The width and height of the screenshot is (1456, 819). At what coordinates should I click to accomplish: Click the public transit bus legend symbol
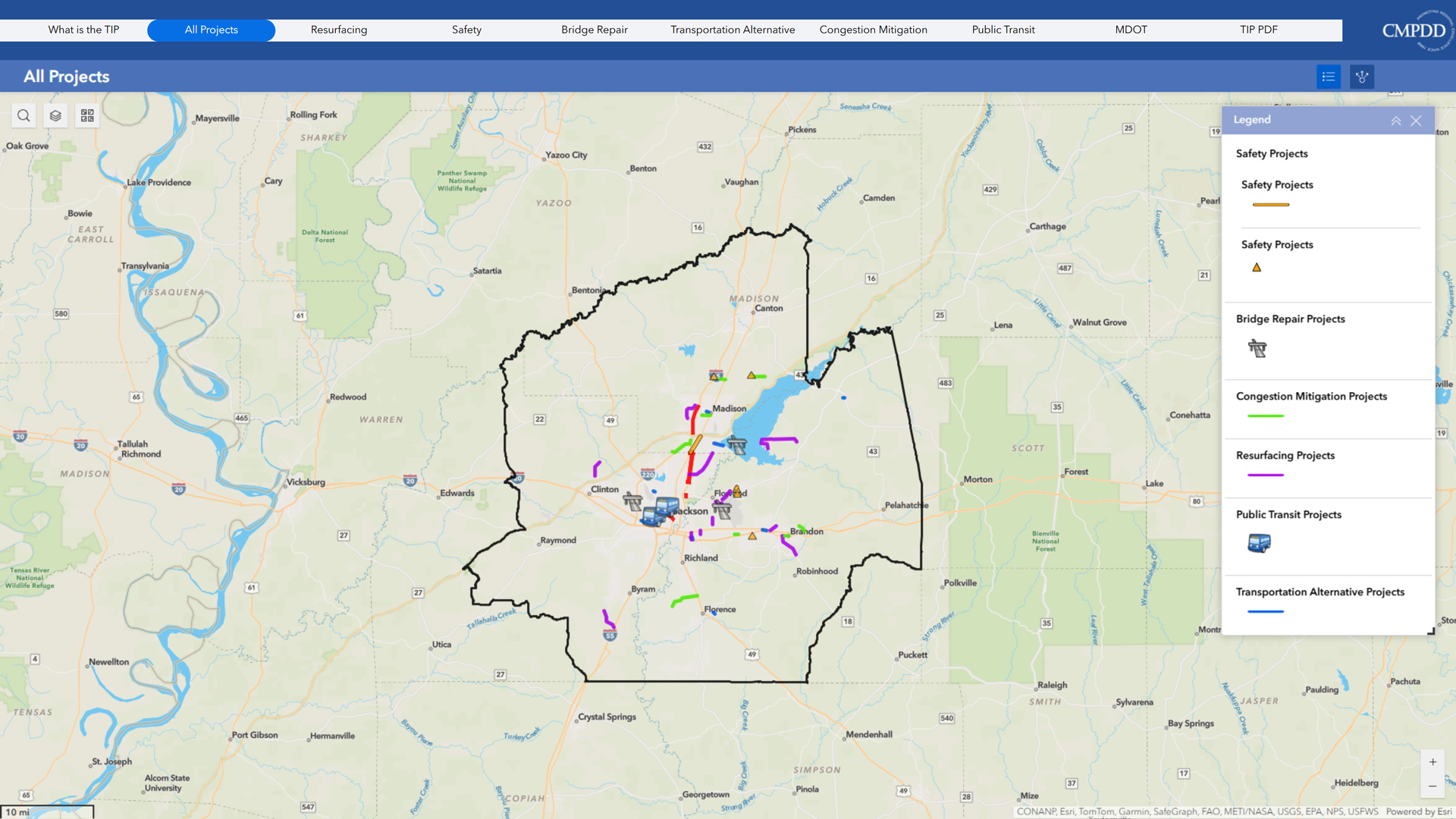(1259, 543)
